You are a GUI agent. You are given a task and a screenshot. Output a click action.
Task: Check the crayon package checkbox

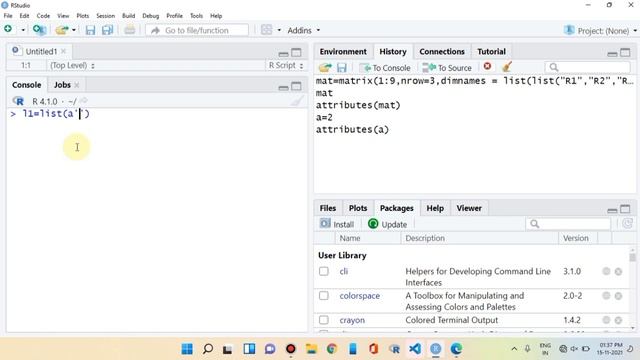point(324,320)
